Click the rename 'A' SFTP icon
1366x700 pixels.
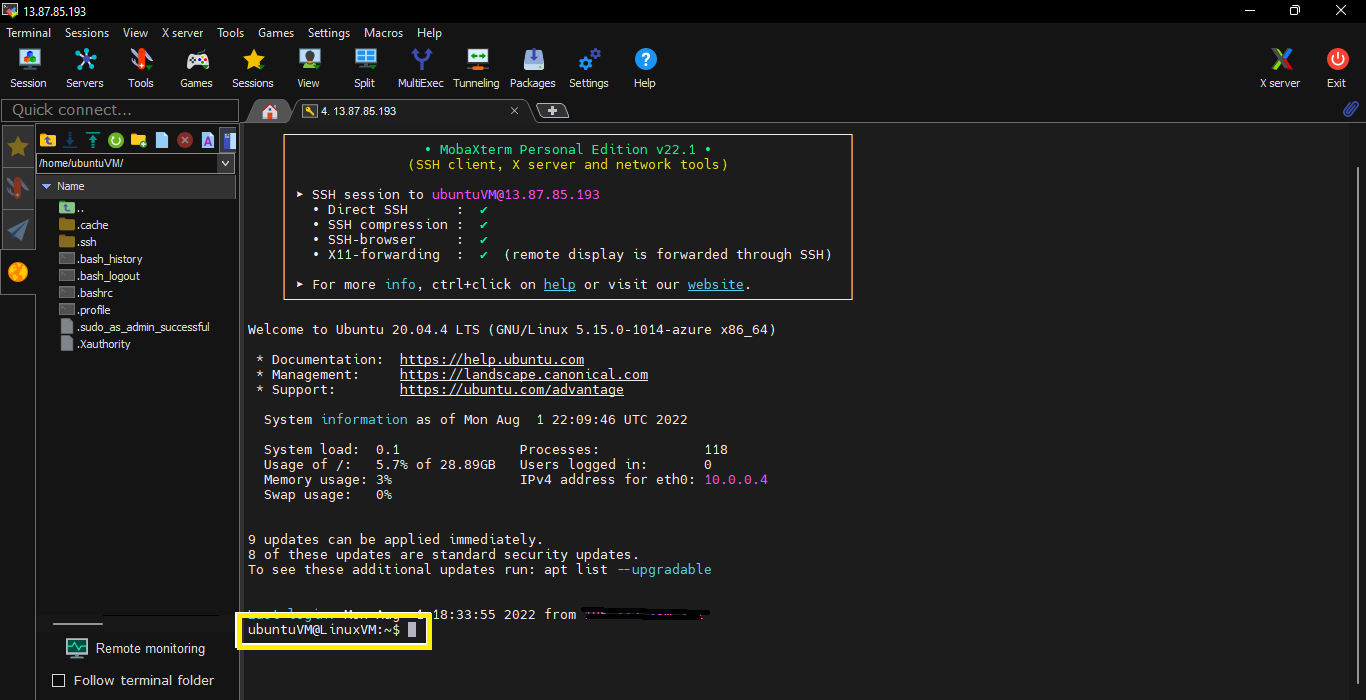[x=208, y=140]
